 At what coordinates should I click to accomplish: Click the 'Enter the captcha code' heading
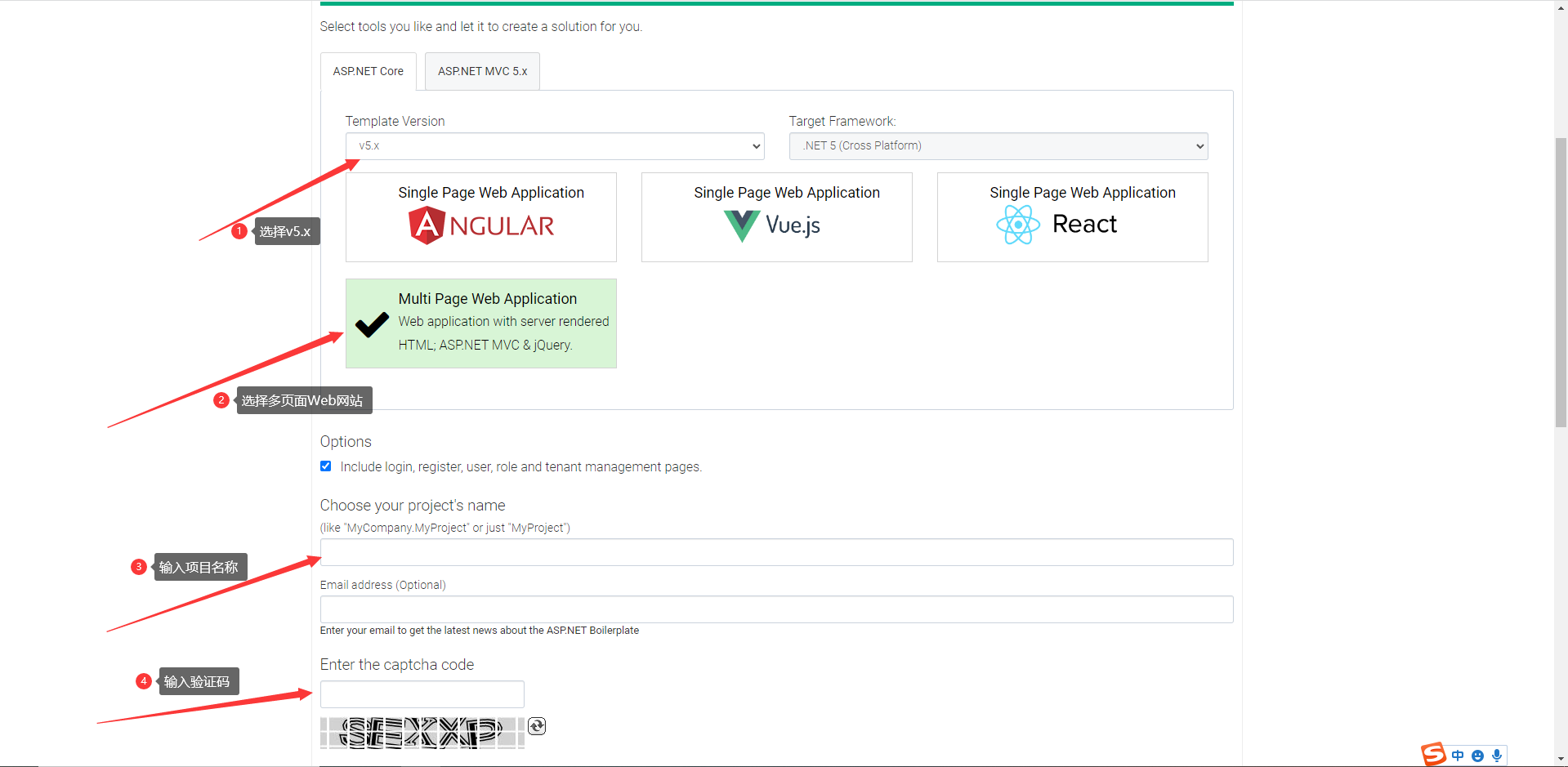[397, 665]
